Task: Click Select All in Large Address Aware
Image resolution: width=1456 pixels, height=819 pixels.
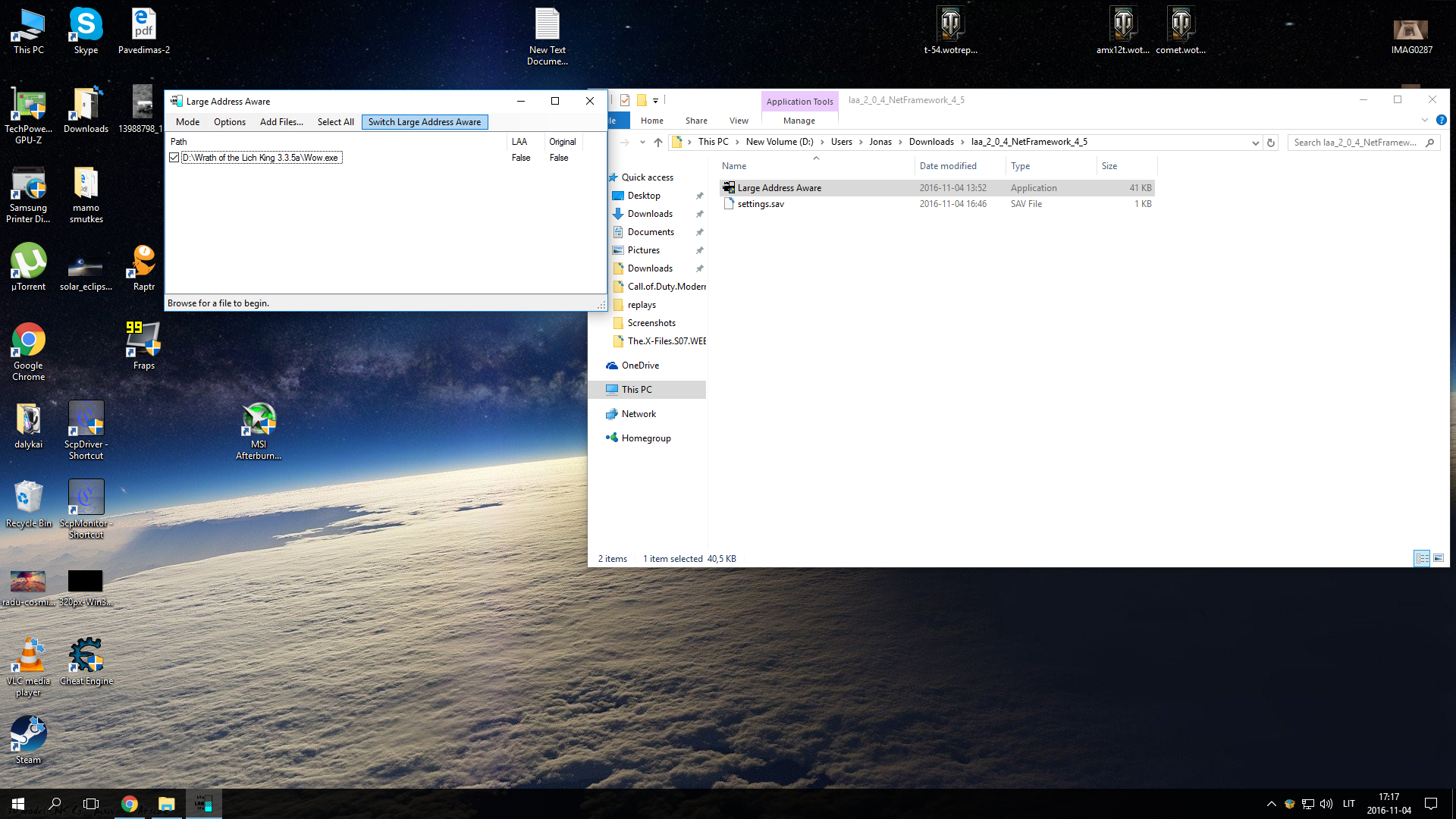Action: pyautogui.click(x=335, y=122)
